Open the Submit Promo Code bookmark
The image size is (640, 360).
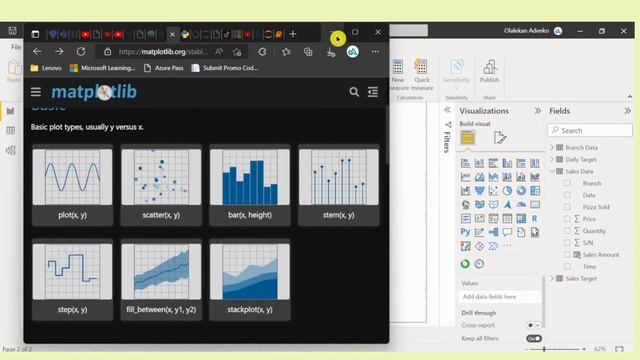pos(225,68)
